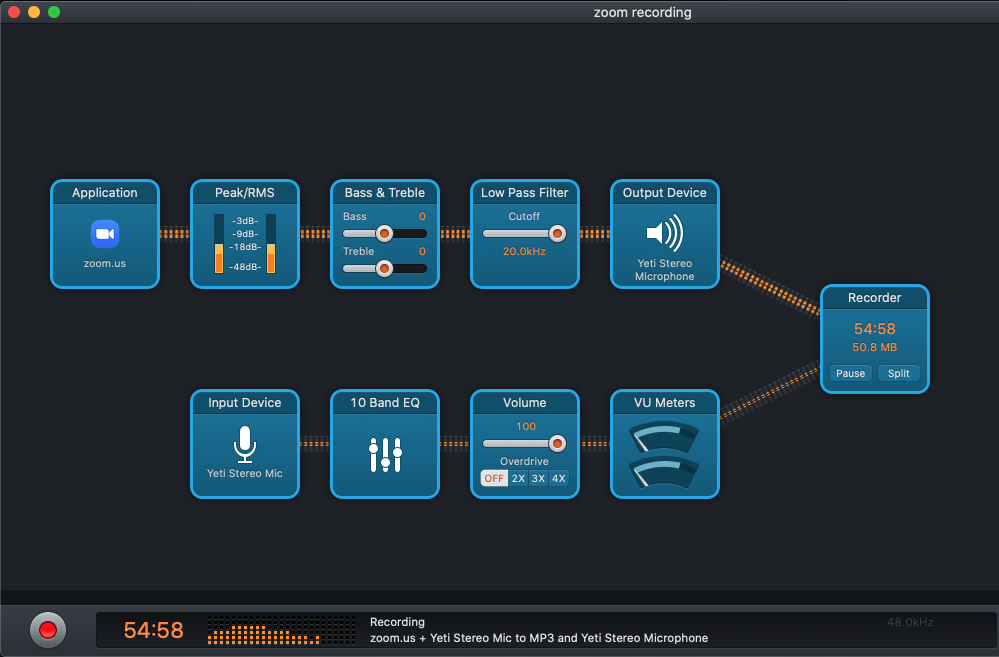Image resolution: width=999 pixels, height=657 pixels.
Task: Click the zoom recording window title
Action: tap(642, 12)
